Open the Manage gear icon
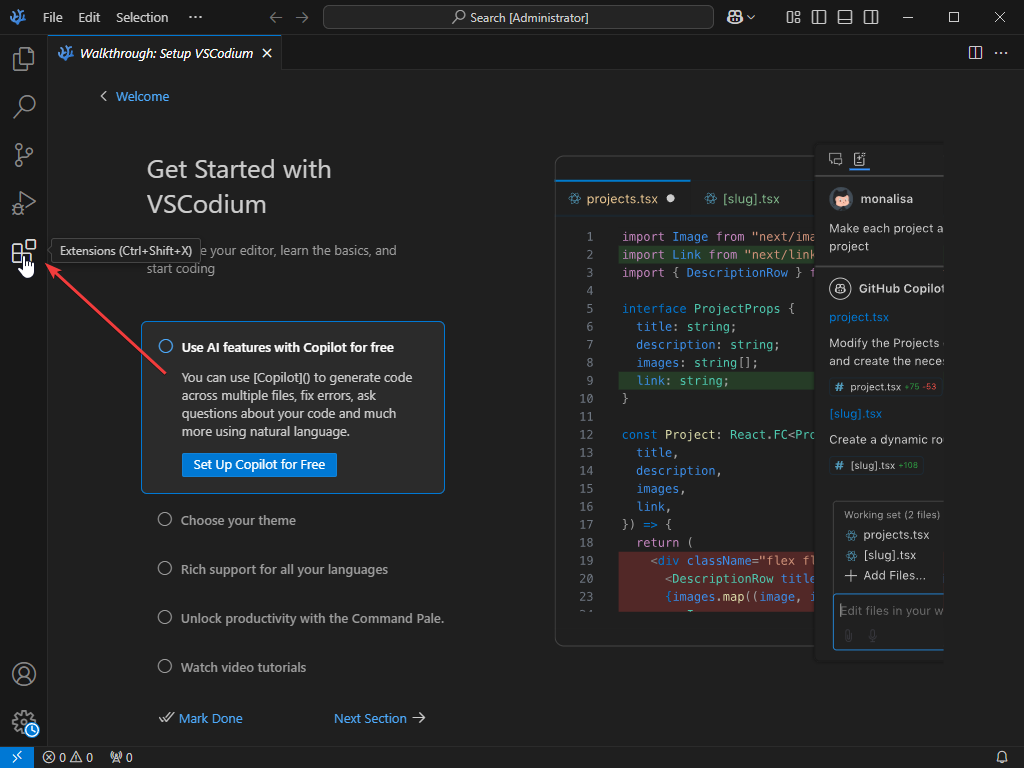The image size is (1024, 768). point(24,722)
